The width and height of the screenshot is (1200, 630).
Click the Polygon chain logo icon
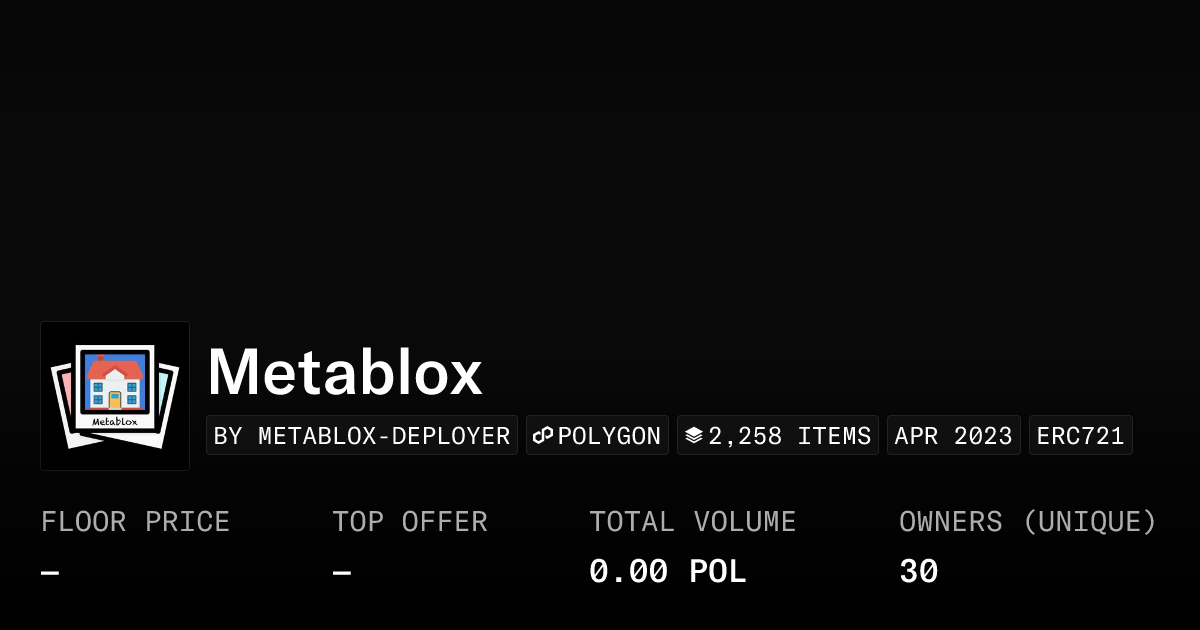tap(543, 436)
